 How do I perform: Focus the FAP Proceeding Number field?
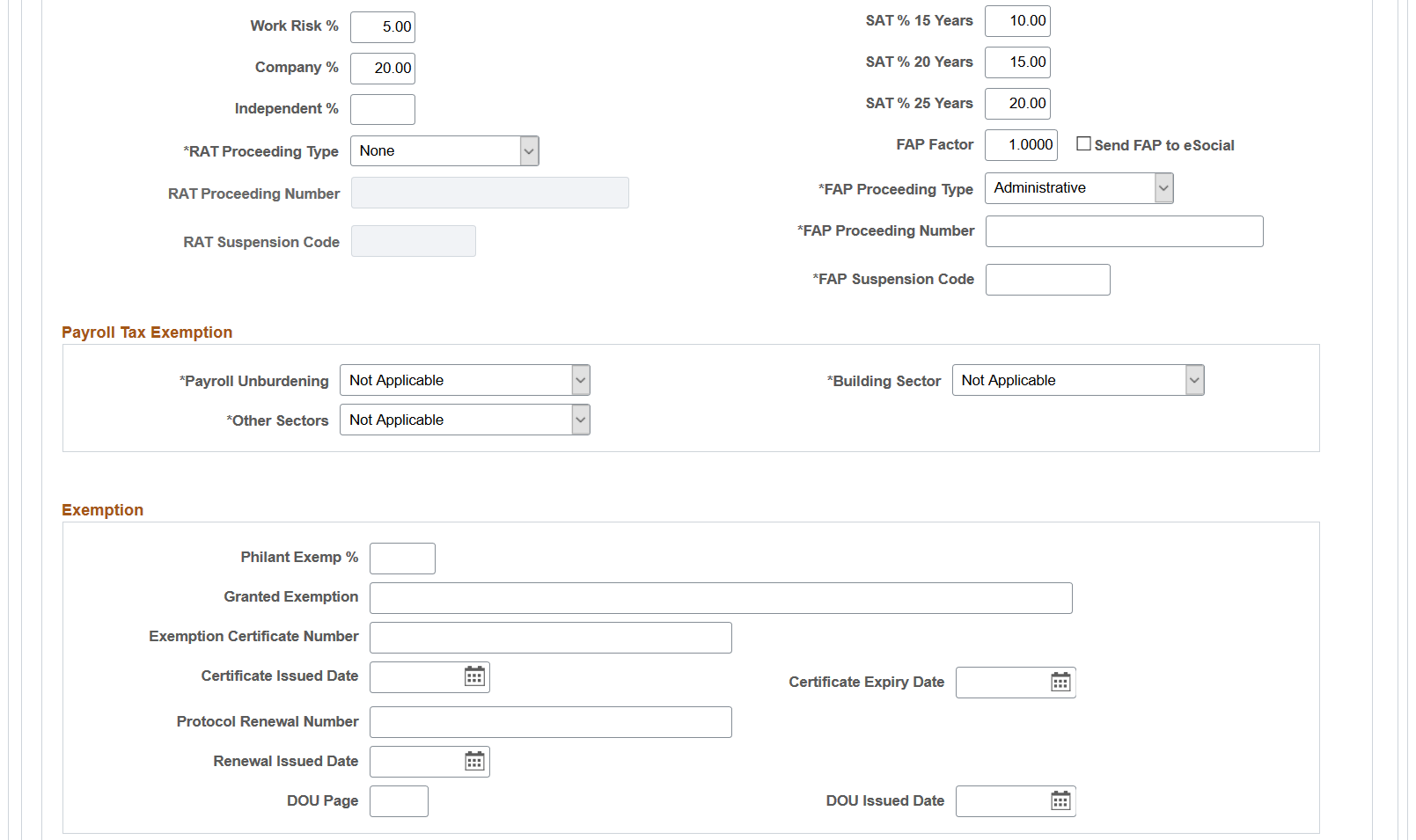(x=1125, y=231)
